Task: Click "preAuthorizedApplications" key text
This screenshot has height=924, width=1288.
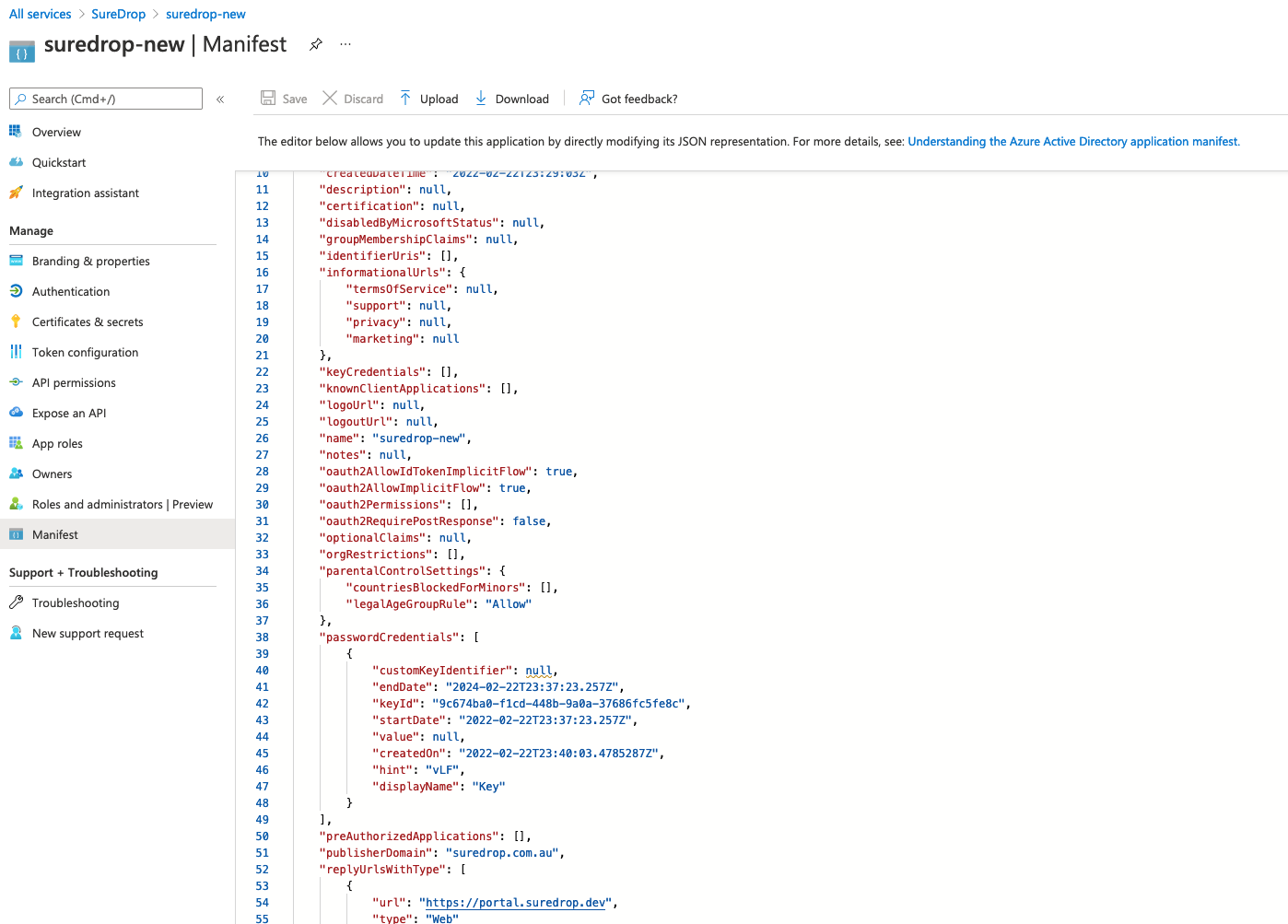Action: (x=409, y=836)
